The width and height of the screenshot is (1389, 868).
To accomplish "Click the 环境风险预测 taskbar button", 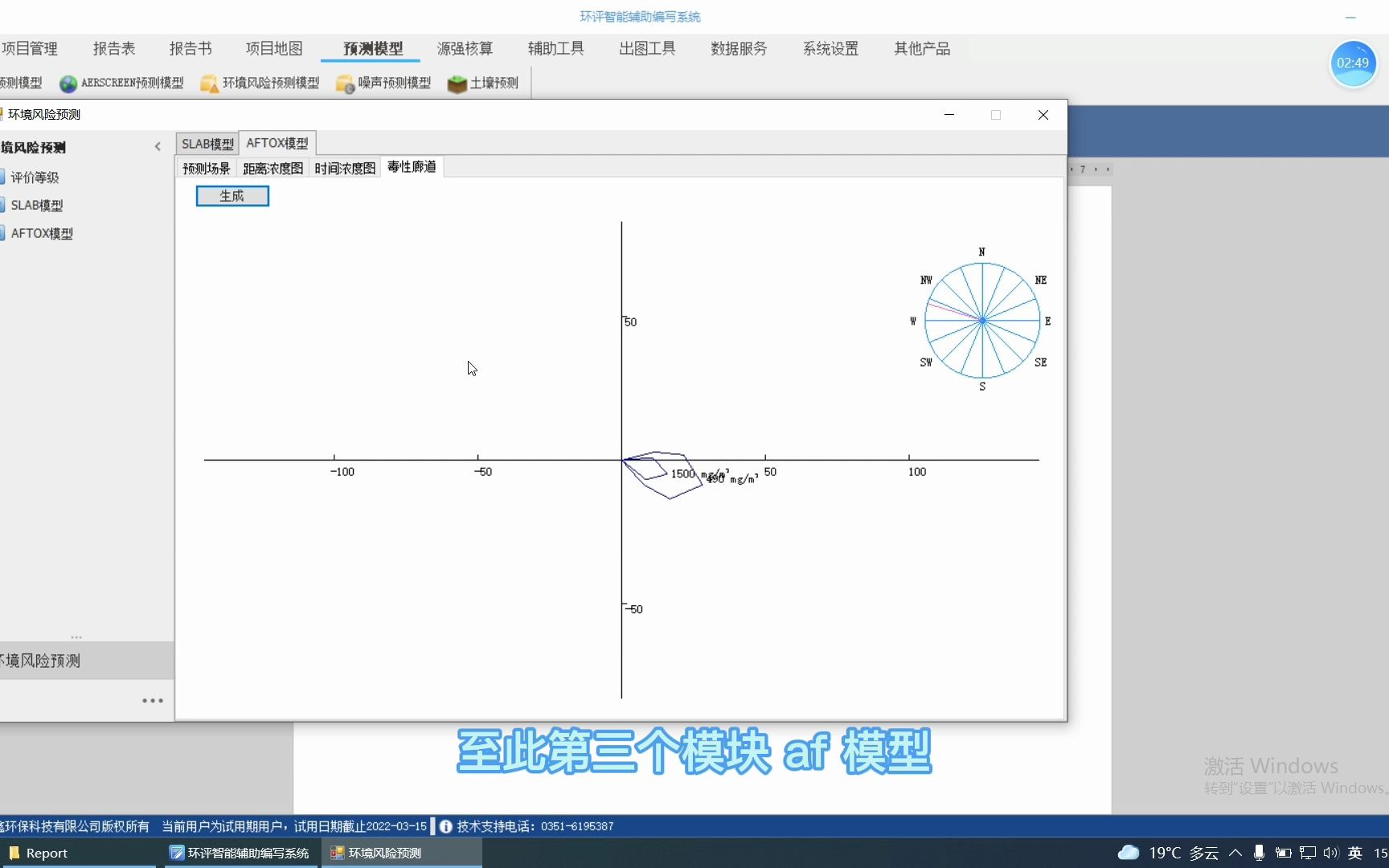I will 375,853.
